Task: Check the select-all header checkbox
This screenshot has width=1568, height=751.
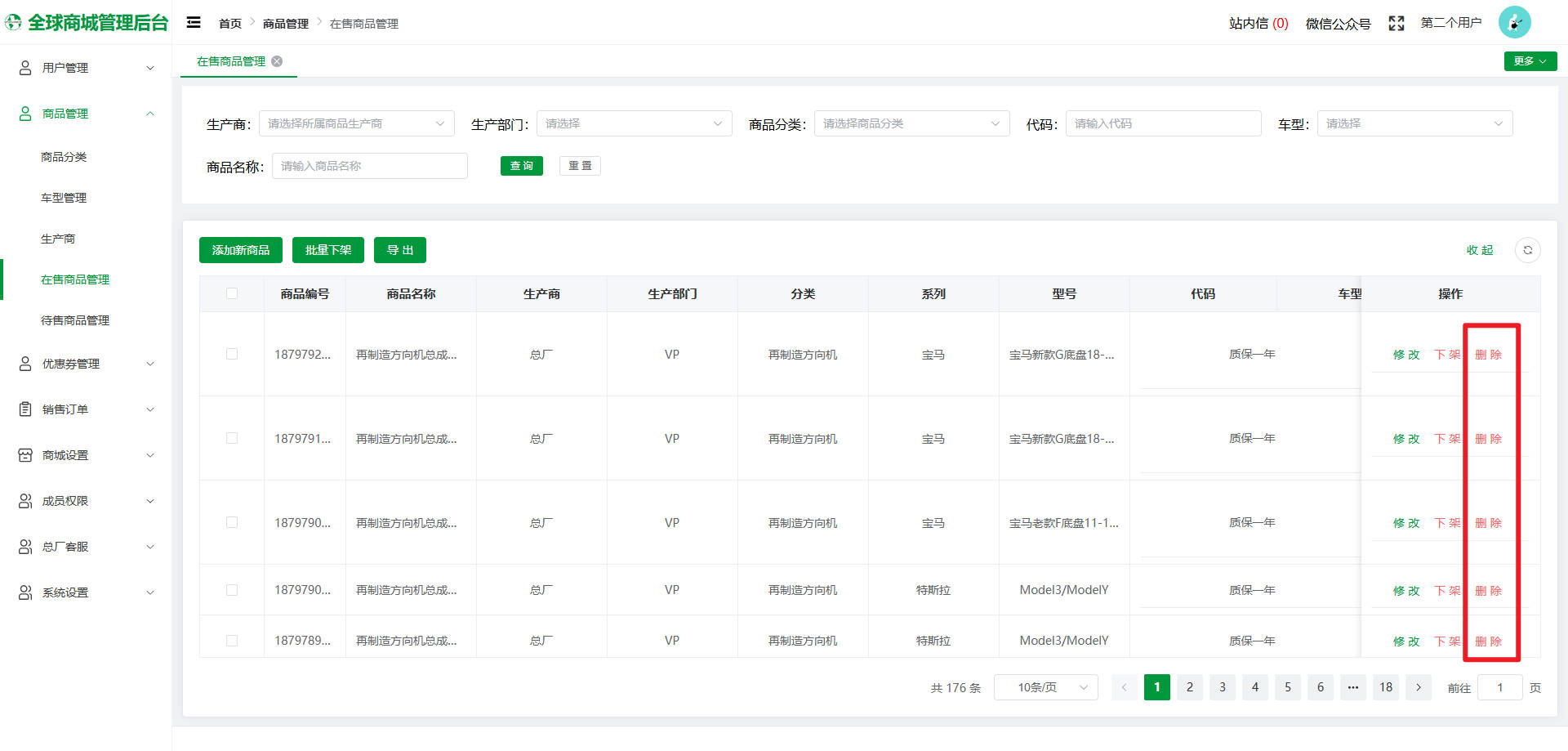Action: [232, 293]
